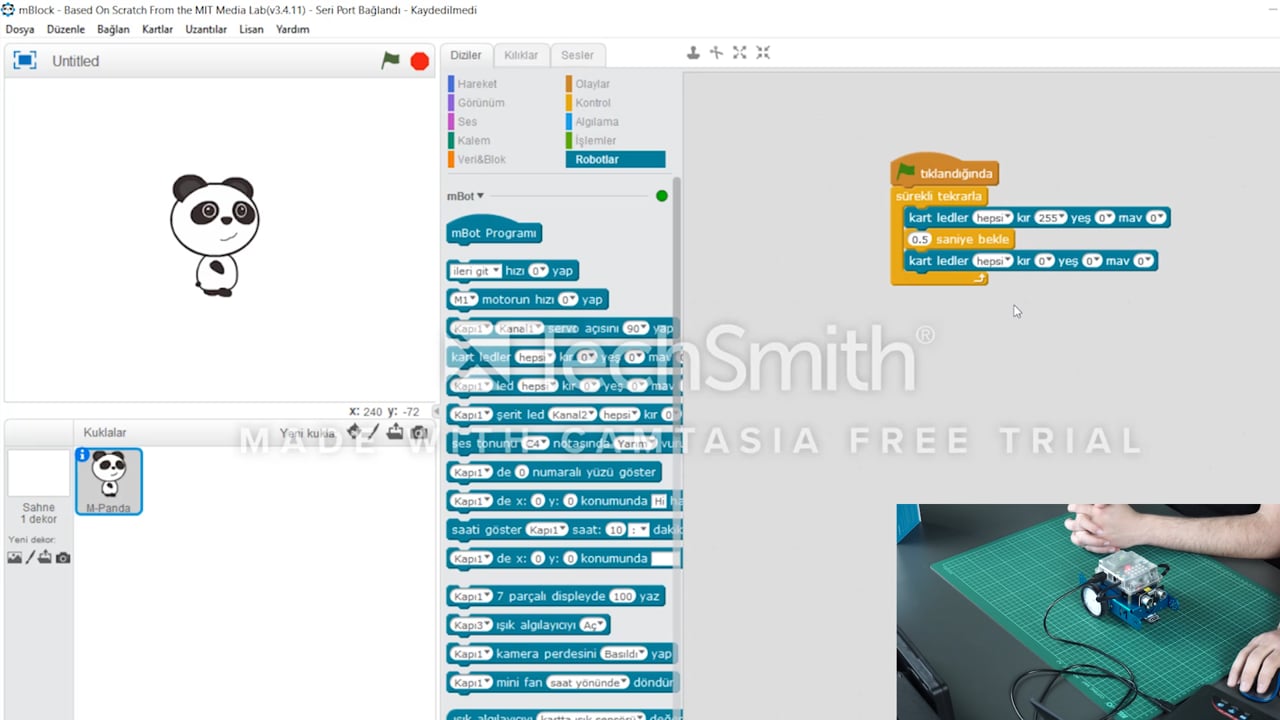The width and height of the screenshot is (1280, 720).
Task: Open the Kanal2 dropdown in şerit led block
Action: (573, 414)
